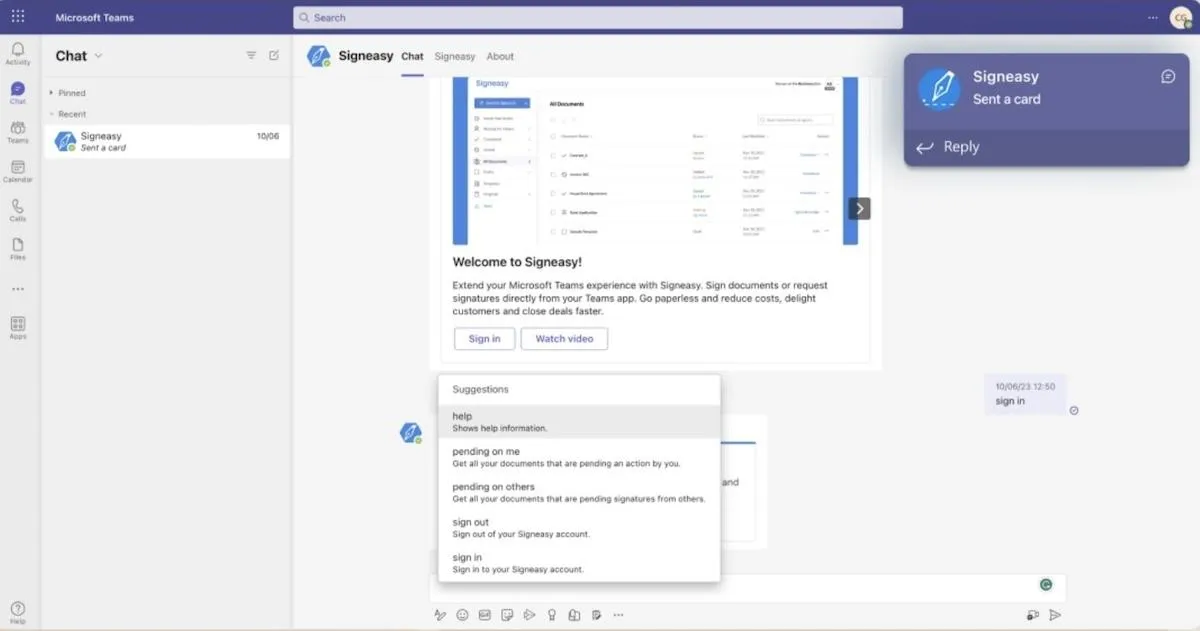Open Calls in the left rail
The width and height of the screenshot is (1200, 631).
coord(18,210)
